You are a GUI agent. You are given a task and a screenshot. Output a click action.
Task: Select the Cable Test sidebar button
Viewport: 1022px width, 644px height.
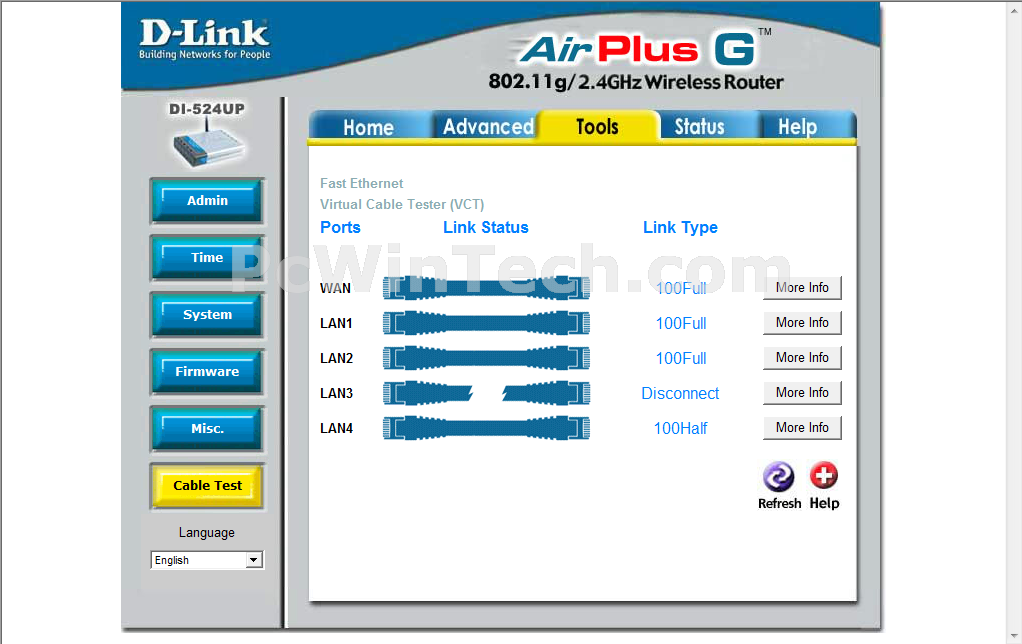point(207,486)
